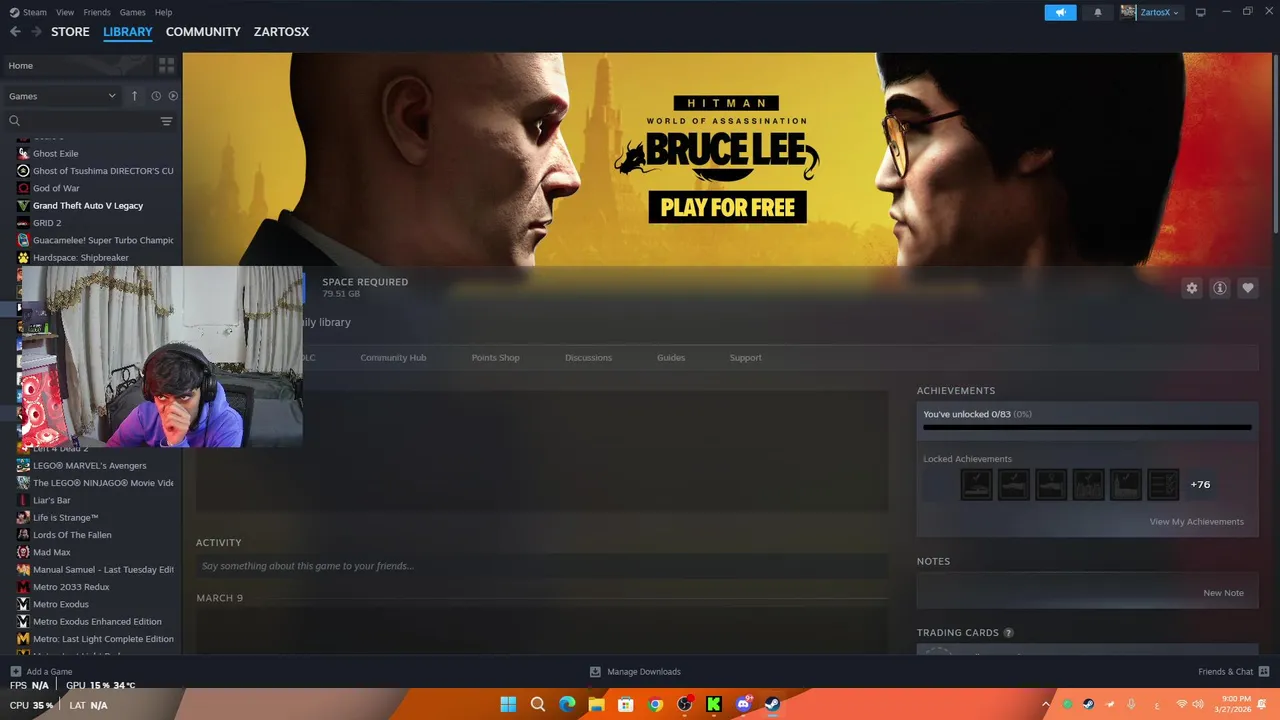Show game info icon
Image resolution: width=1280 pixels, height=720 pixels.
tap(1220, 288)
